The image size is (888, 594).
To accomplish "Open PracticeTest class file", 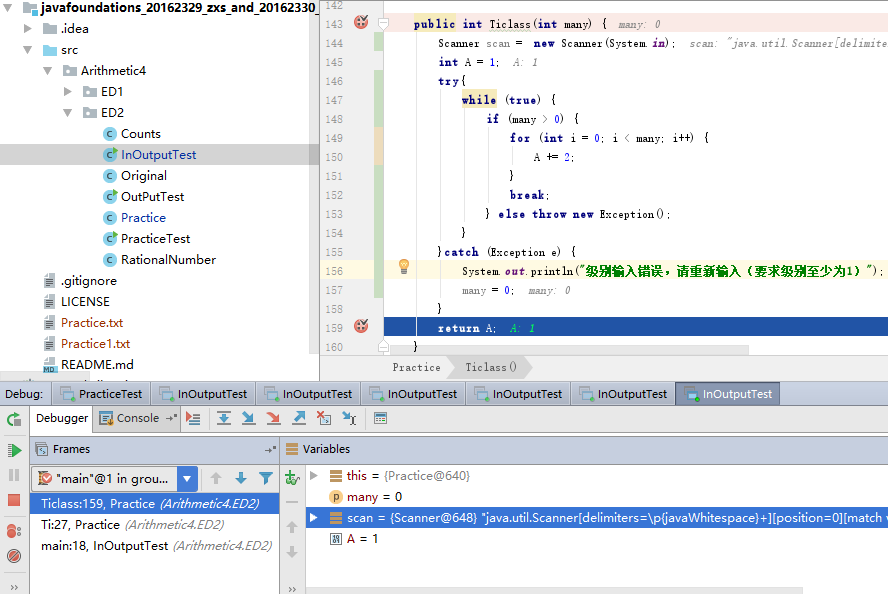I will (155, 238).
